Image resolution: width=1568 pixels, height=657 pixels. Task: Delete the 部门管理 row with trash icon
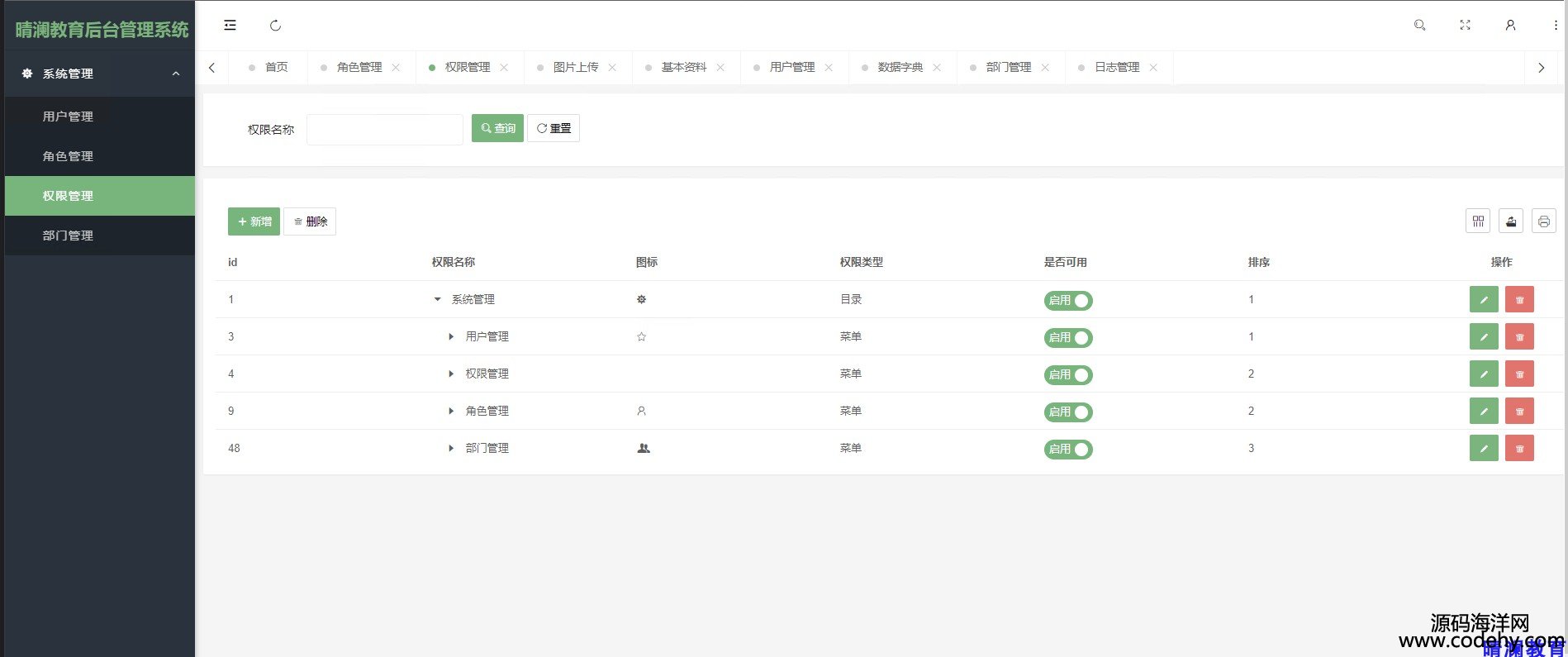pos(1519,448)
